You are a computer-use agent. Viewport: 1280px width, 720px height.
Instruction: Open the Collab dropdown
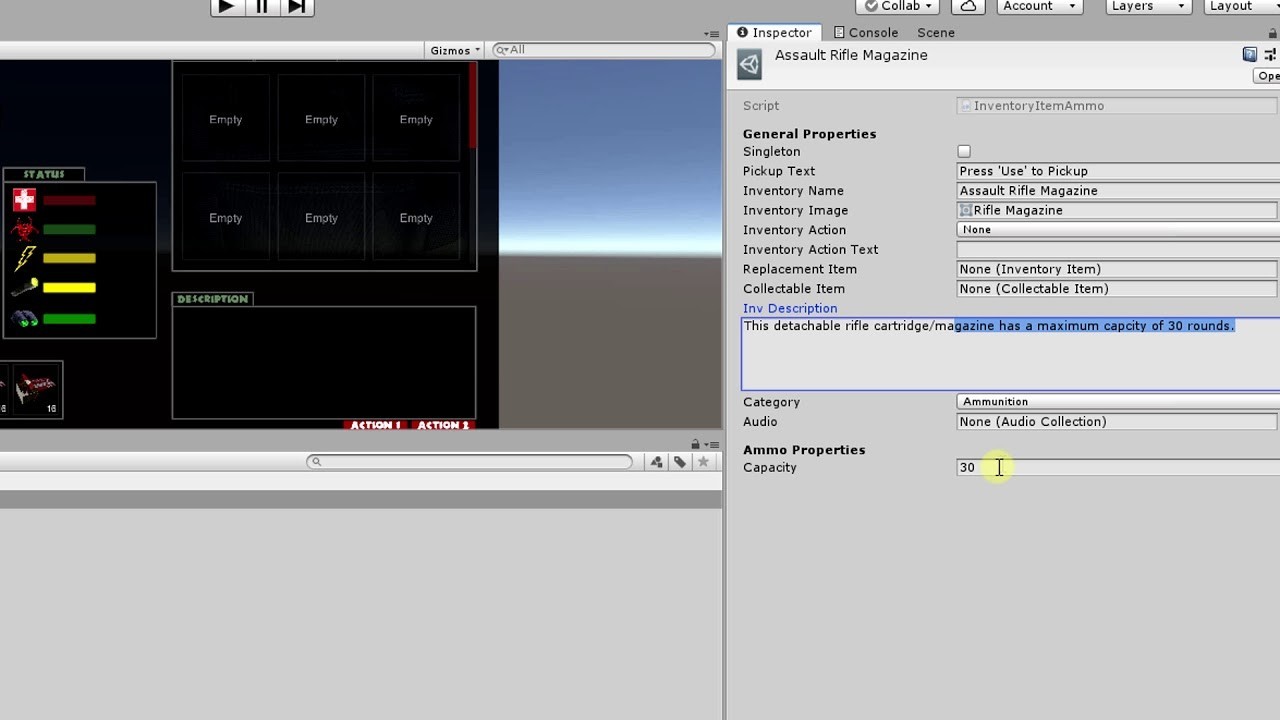point(899,6)
